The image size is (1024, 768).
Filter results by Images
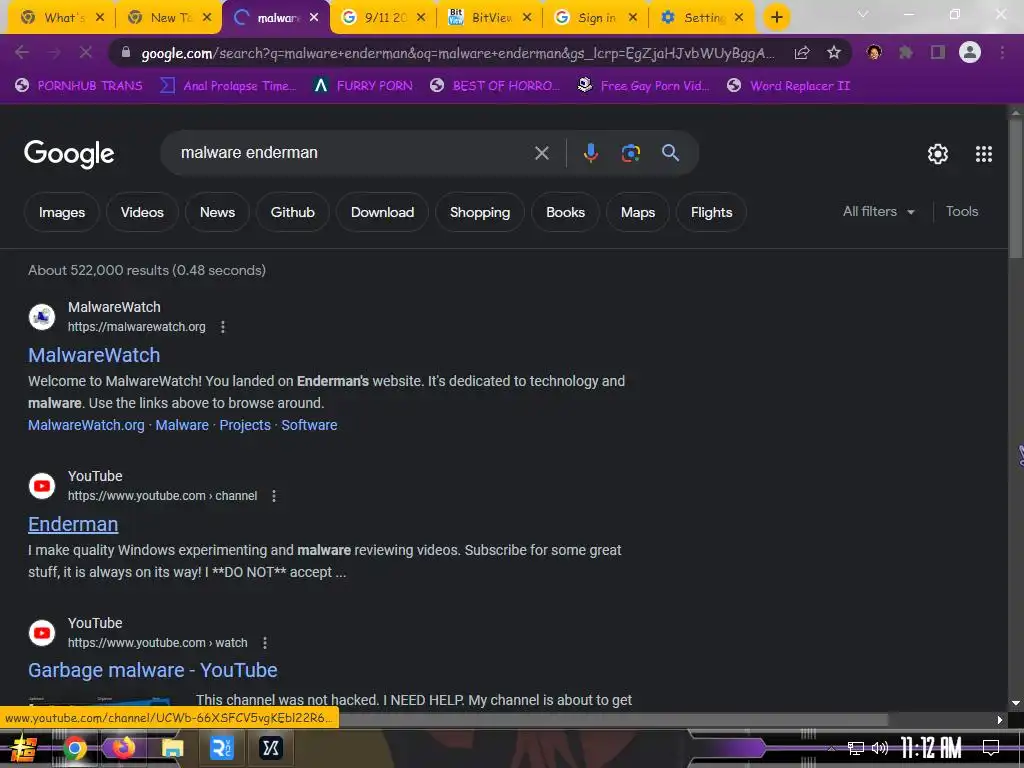(x=61, y=212)
